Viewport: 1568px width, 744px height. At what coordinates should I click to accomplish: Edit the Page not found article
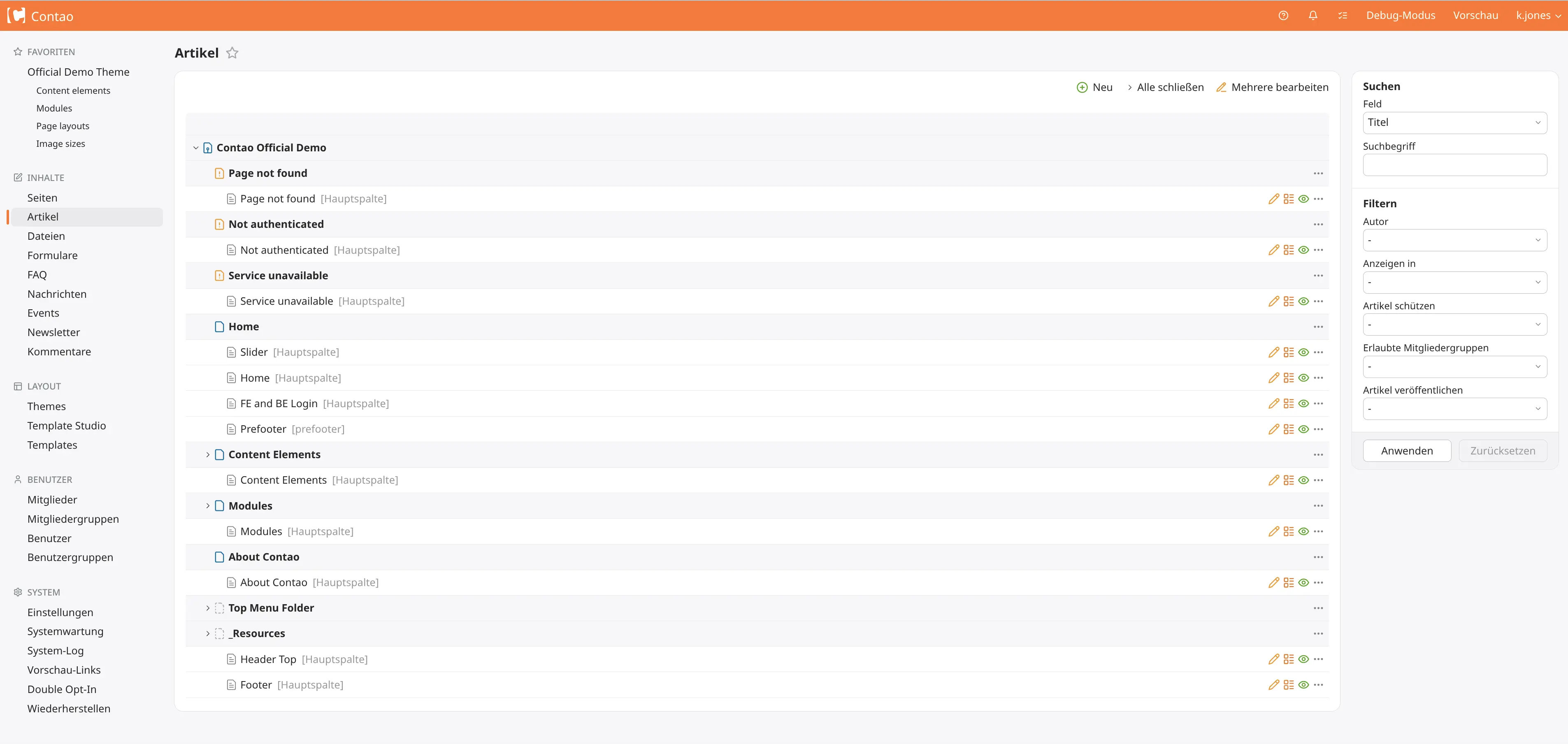1273,199
